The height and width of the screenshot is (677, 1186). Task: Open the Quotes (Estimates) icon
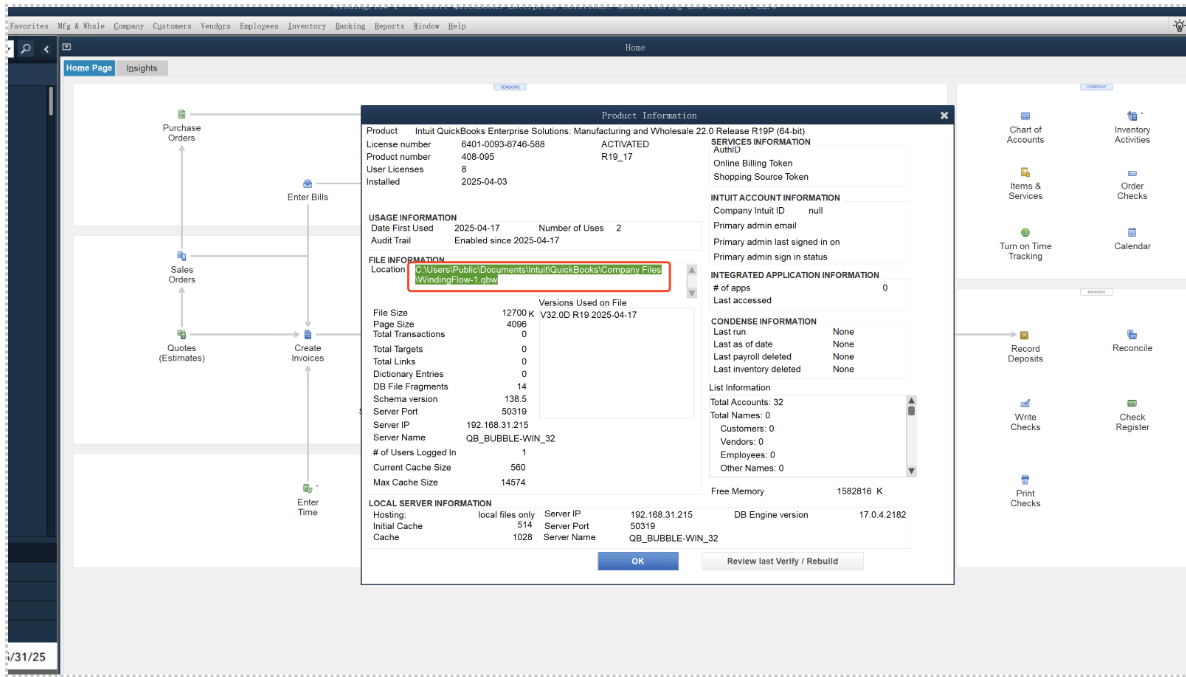click(x=182, y=334)
